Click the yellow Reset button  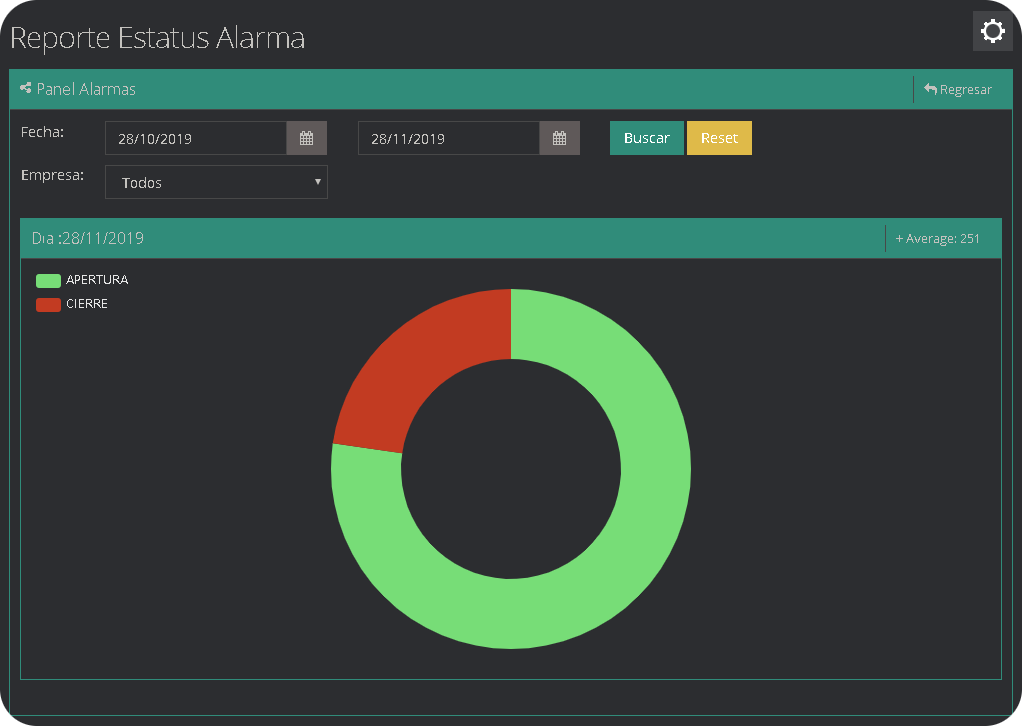click(719, 137)
